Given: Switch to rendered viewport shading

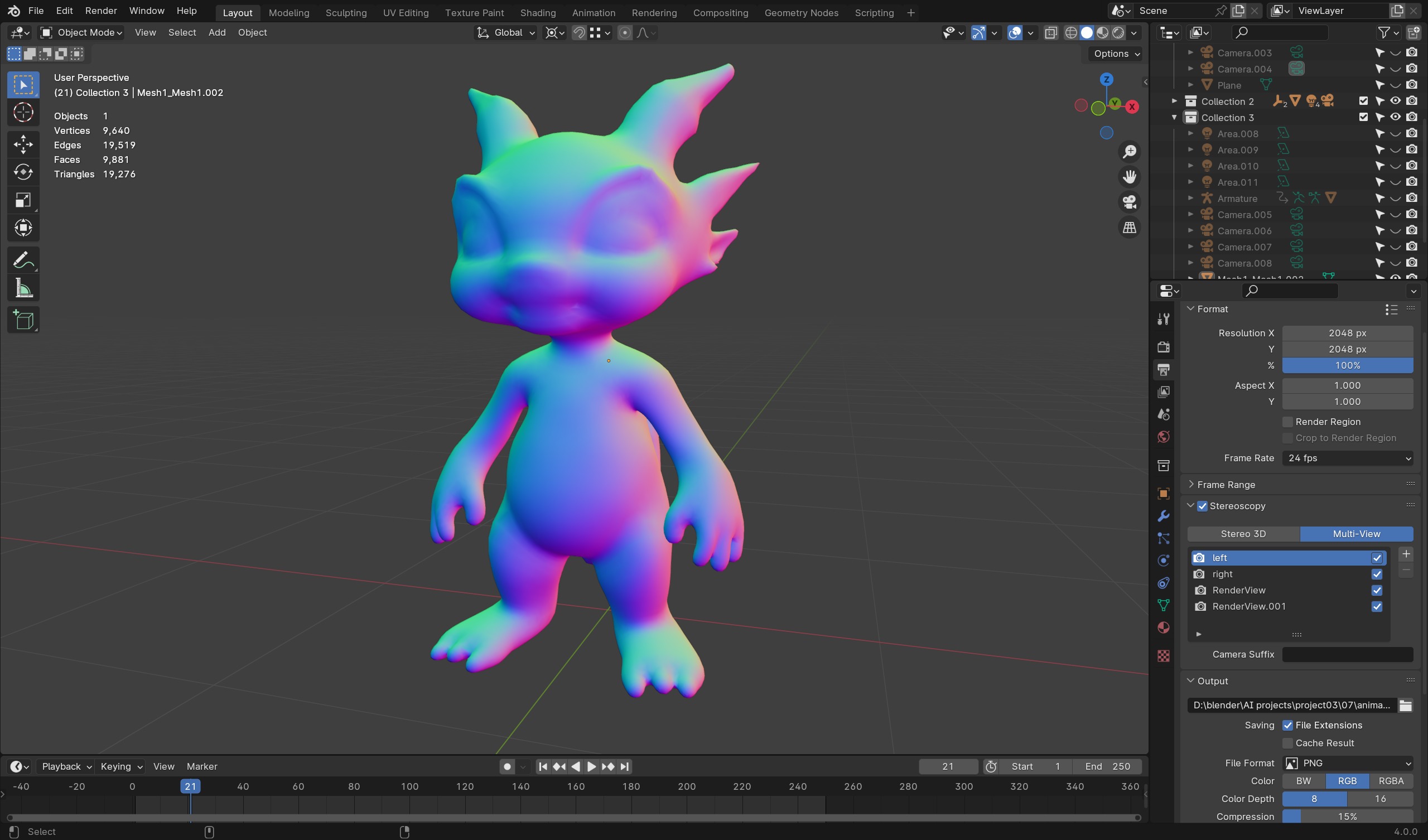Looking at the screenshot, I should pos(1118,33).
